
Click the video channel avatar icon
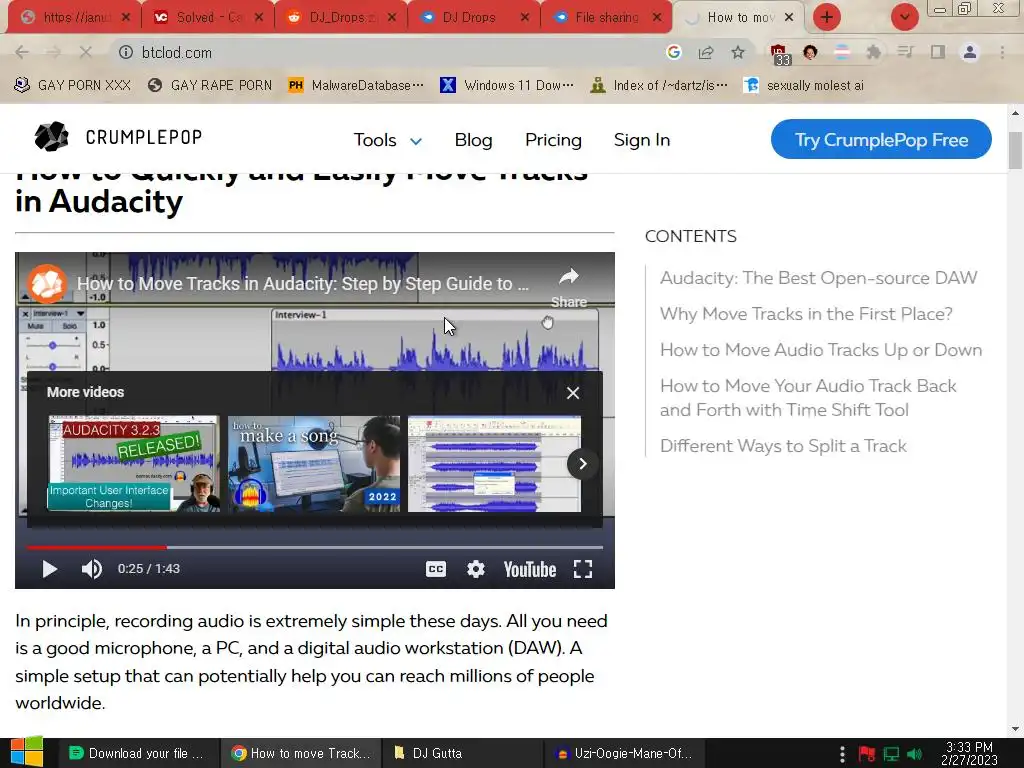[x=46, y=283]
